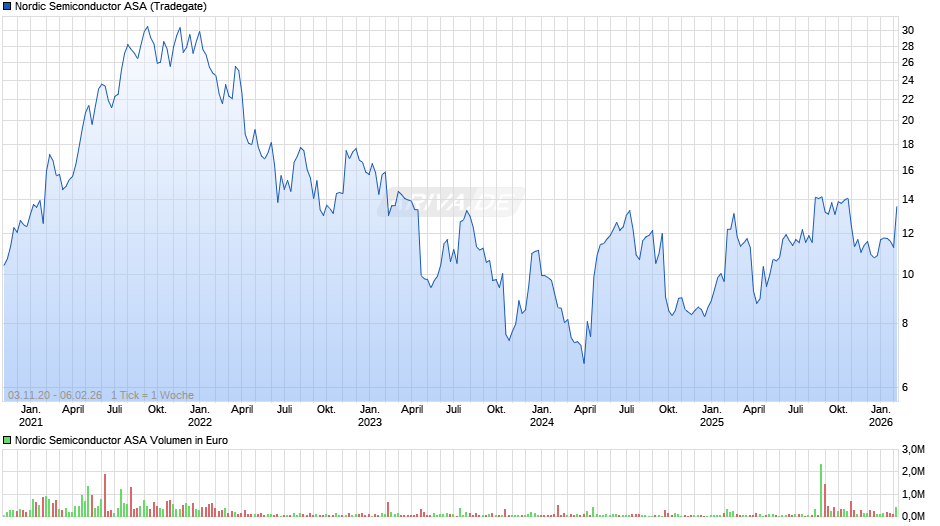Click the price axis value 18
The width and height of the screenshot is (940, 526).
tap(908, 145)
